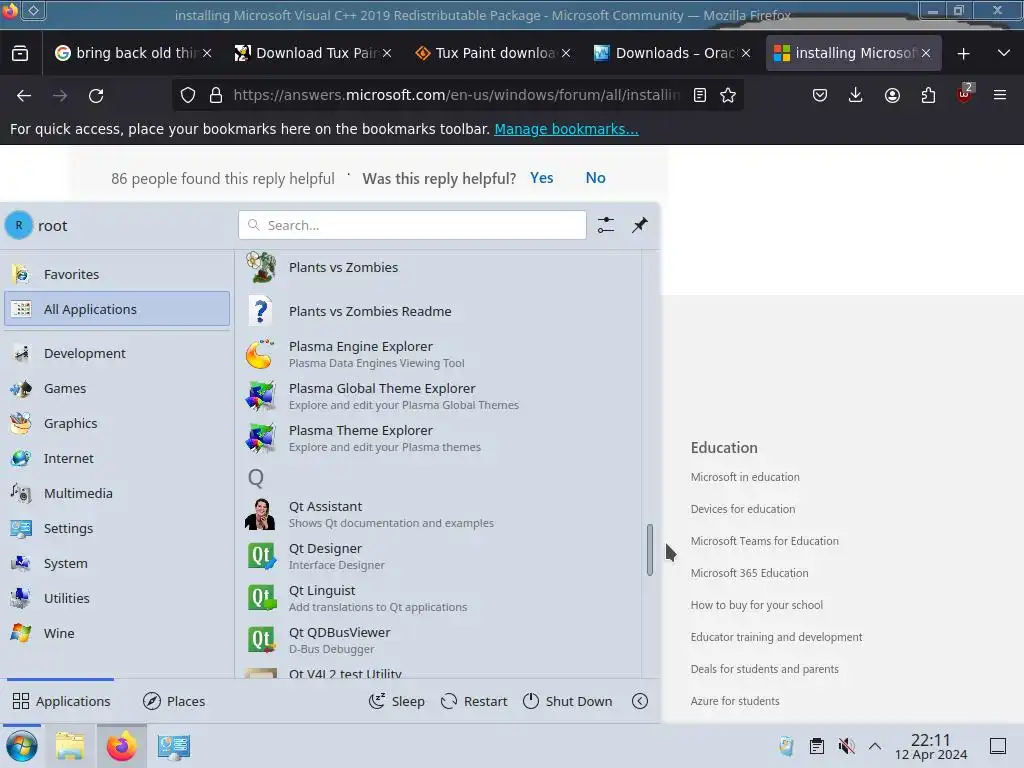
Task: Open file manager from taskbar
Action: pyautogui.click(x=70, y=746)
